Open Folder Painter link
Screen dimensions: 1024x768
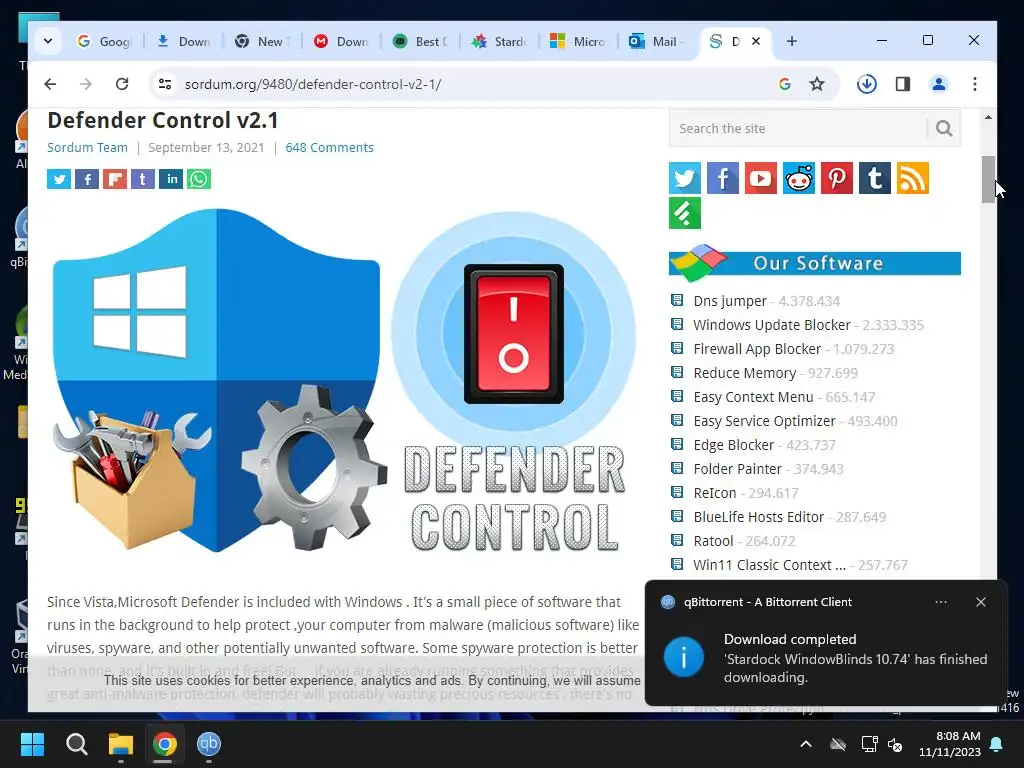738,469
